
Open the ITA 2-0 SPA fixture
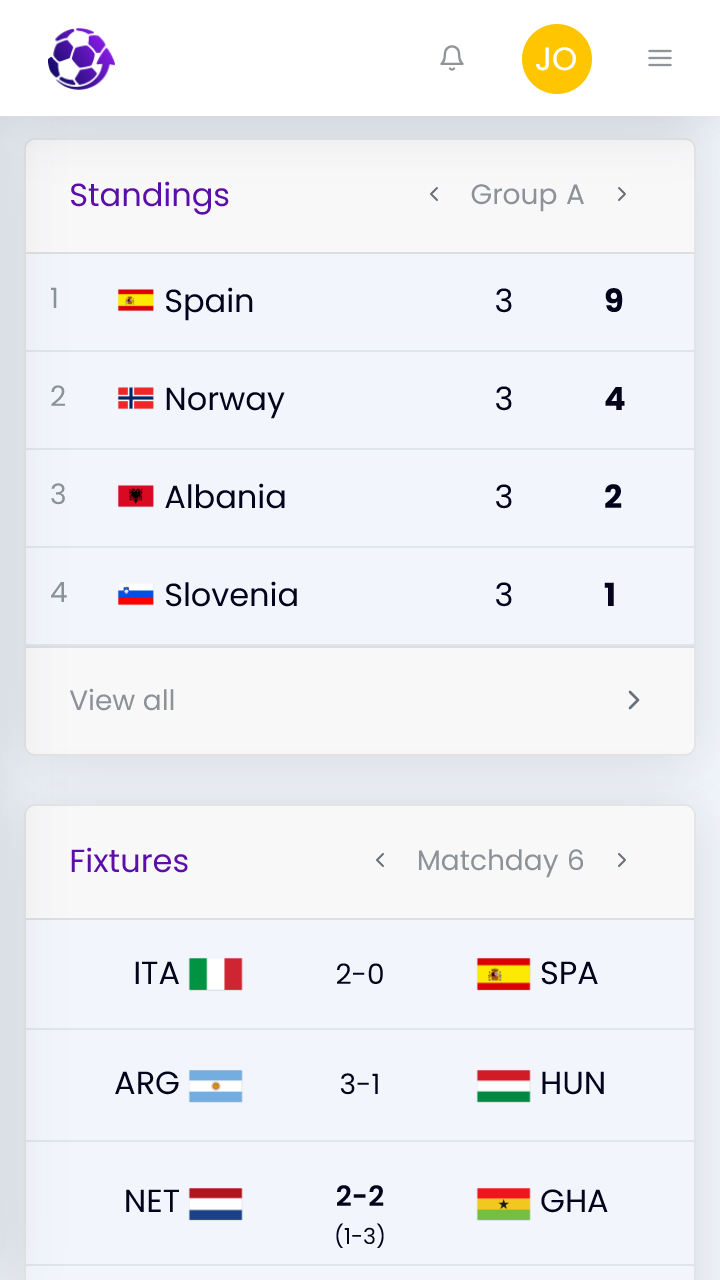click(x=360, y=974)
